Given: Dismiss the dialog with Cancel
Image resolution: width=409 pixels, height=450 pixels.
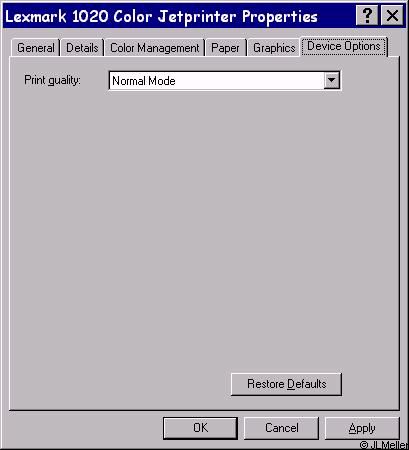Looking at the screenshot, I should [x=281, y=428].
